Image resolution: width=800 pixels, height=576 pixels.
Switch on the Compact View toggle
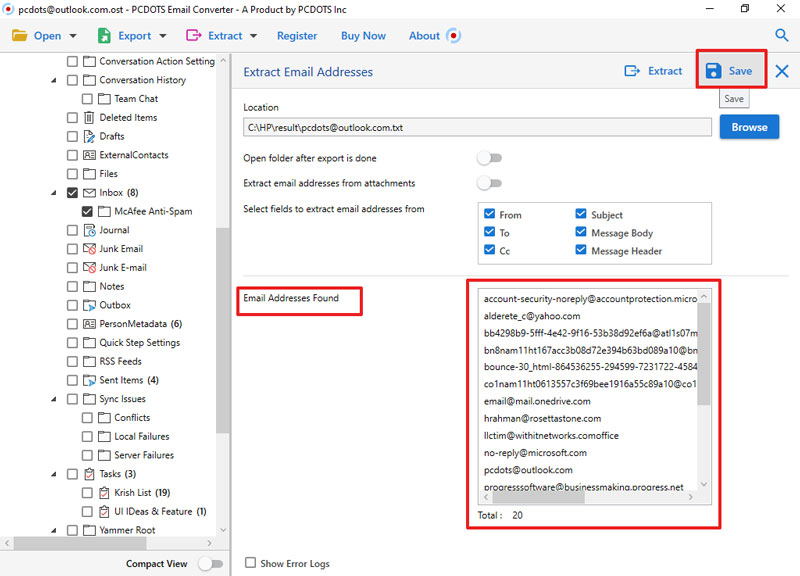pyautogui.click(x=212, y=563)
